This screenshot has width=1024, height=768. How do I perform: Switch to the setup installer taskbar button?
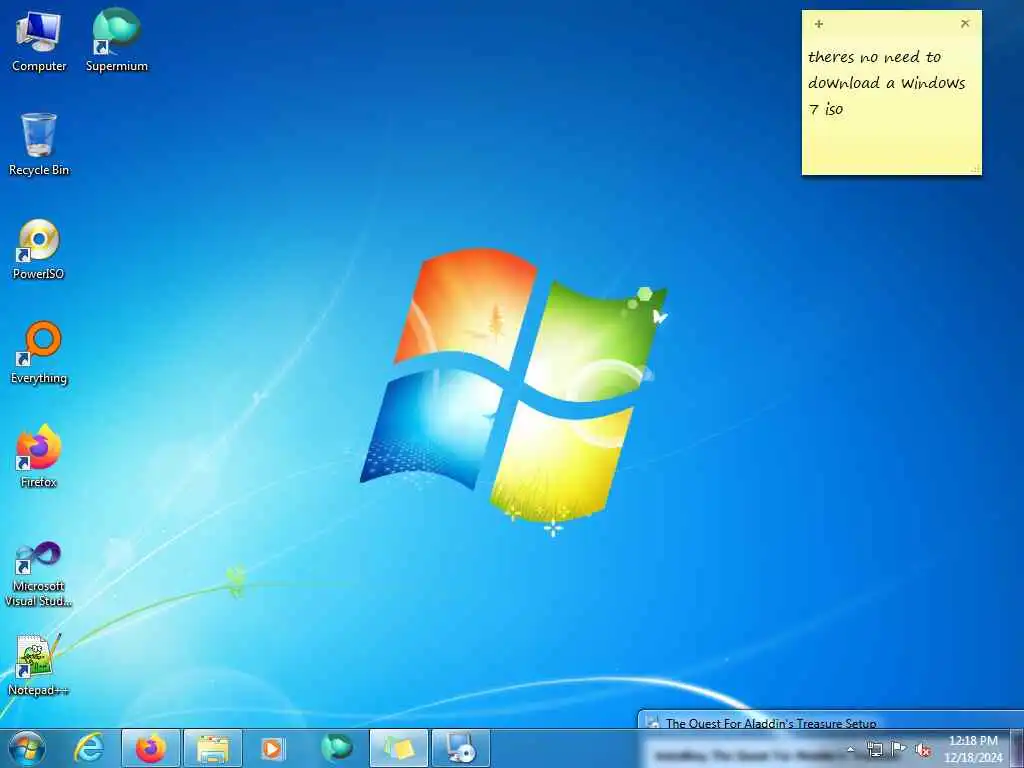pos(461,748)
